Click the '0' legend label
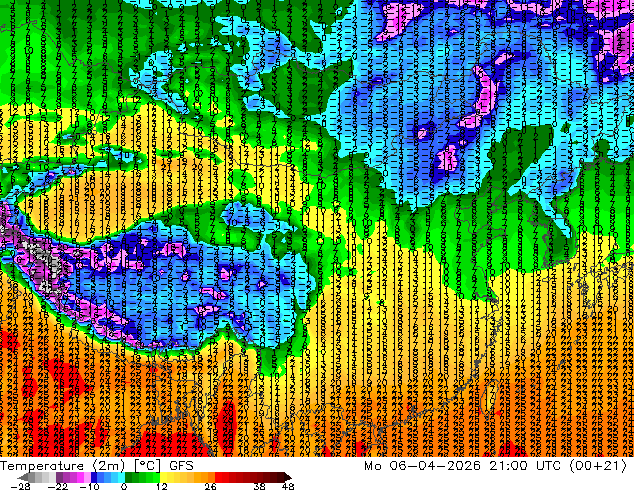 click(124, 486)
